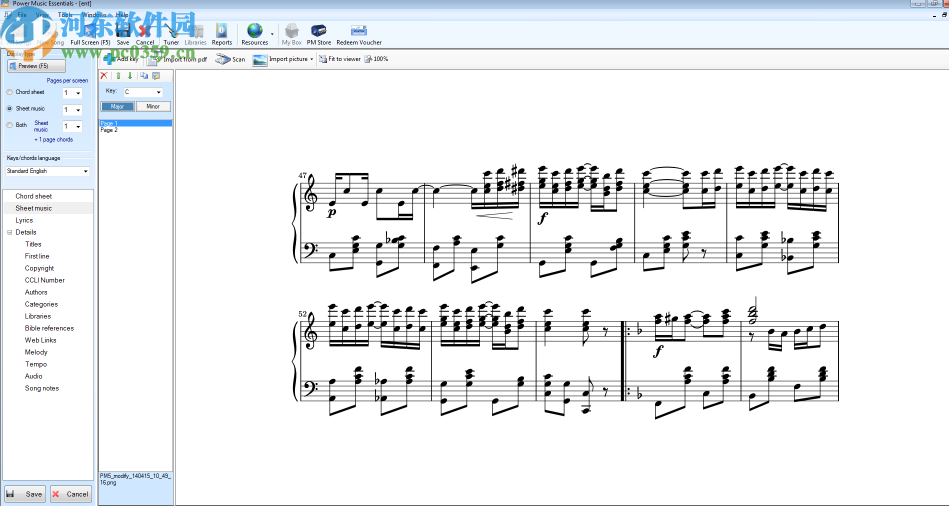
Task: Open the File menu
Action: 22,15
